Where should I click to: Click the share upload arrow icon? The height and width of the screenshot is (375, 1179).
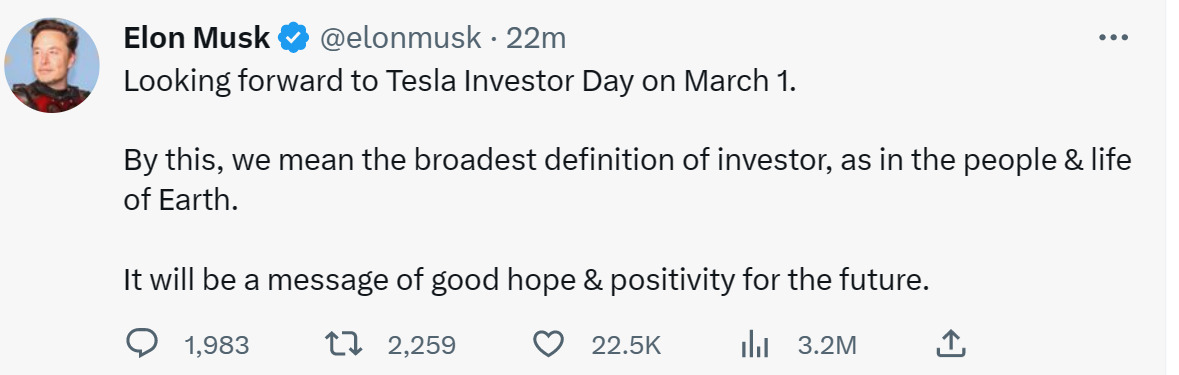[x=950, y=344]
